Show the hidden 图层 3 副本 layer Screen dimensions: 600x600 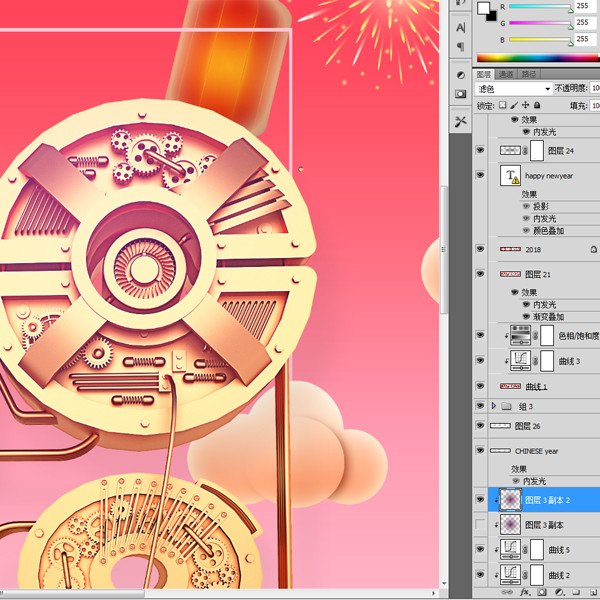point(480,524)
